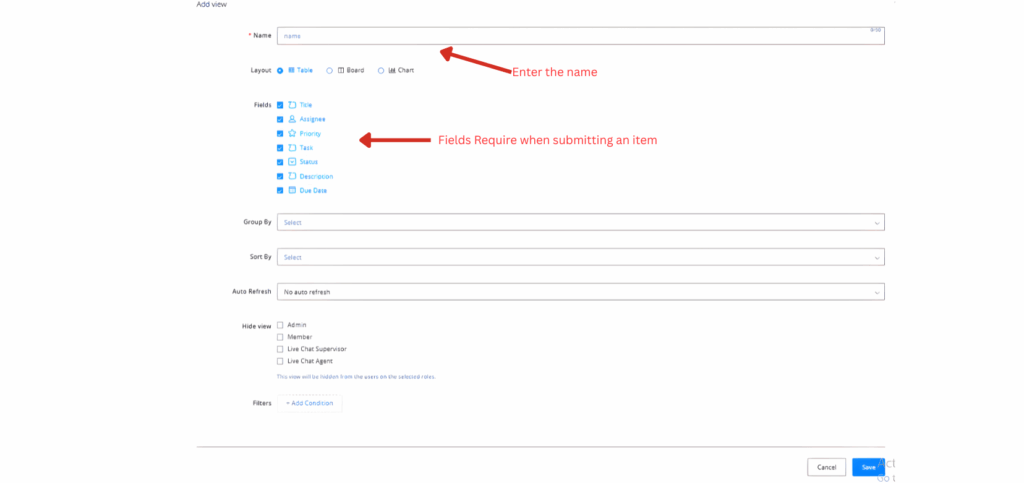Click the Table layout grid icon
This screenshot has width=1024, height=483.
click(x=291, y=70)
